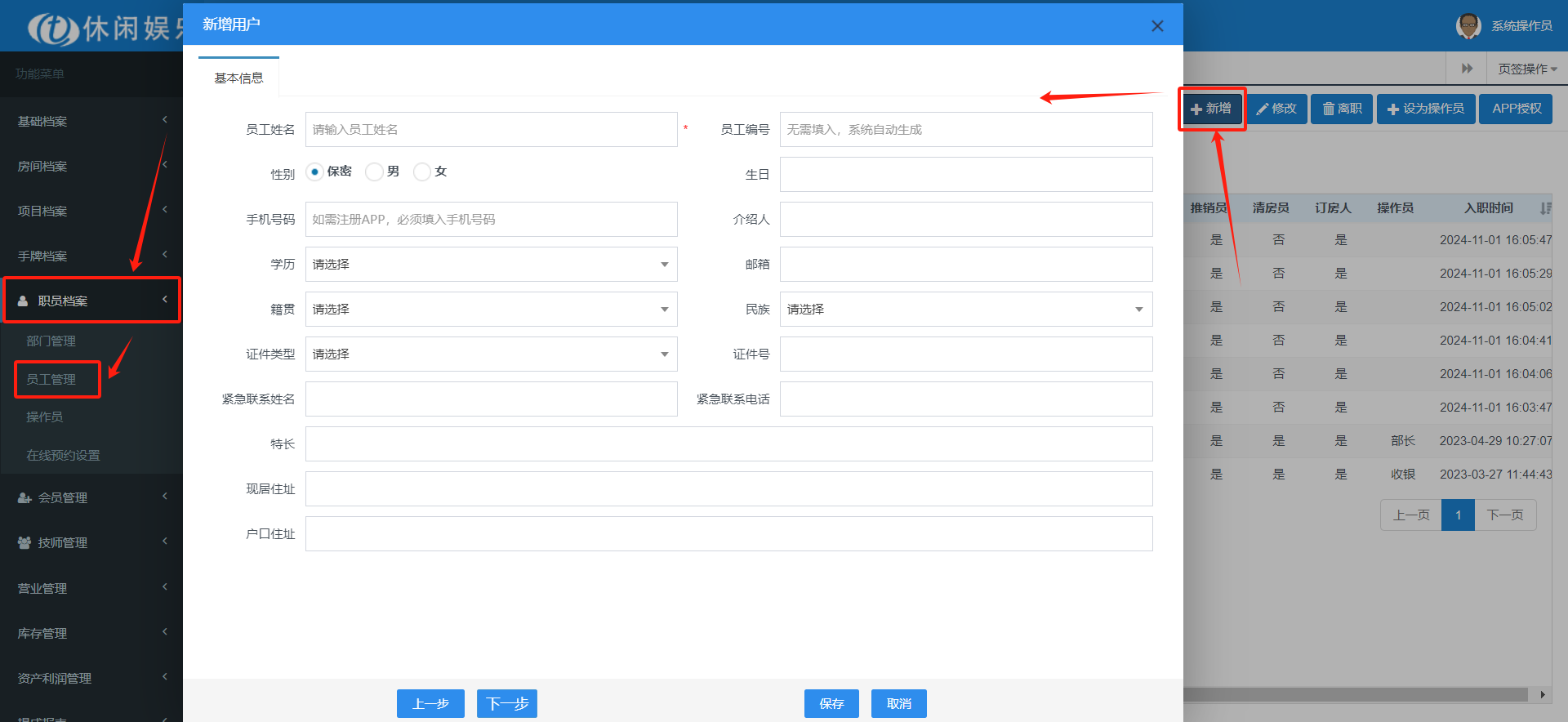The width and height of the screenshot is (1568, 722).
Task: Open the 学历 dropdown
Action: click(x=491, y=265)
